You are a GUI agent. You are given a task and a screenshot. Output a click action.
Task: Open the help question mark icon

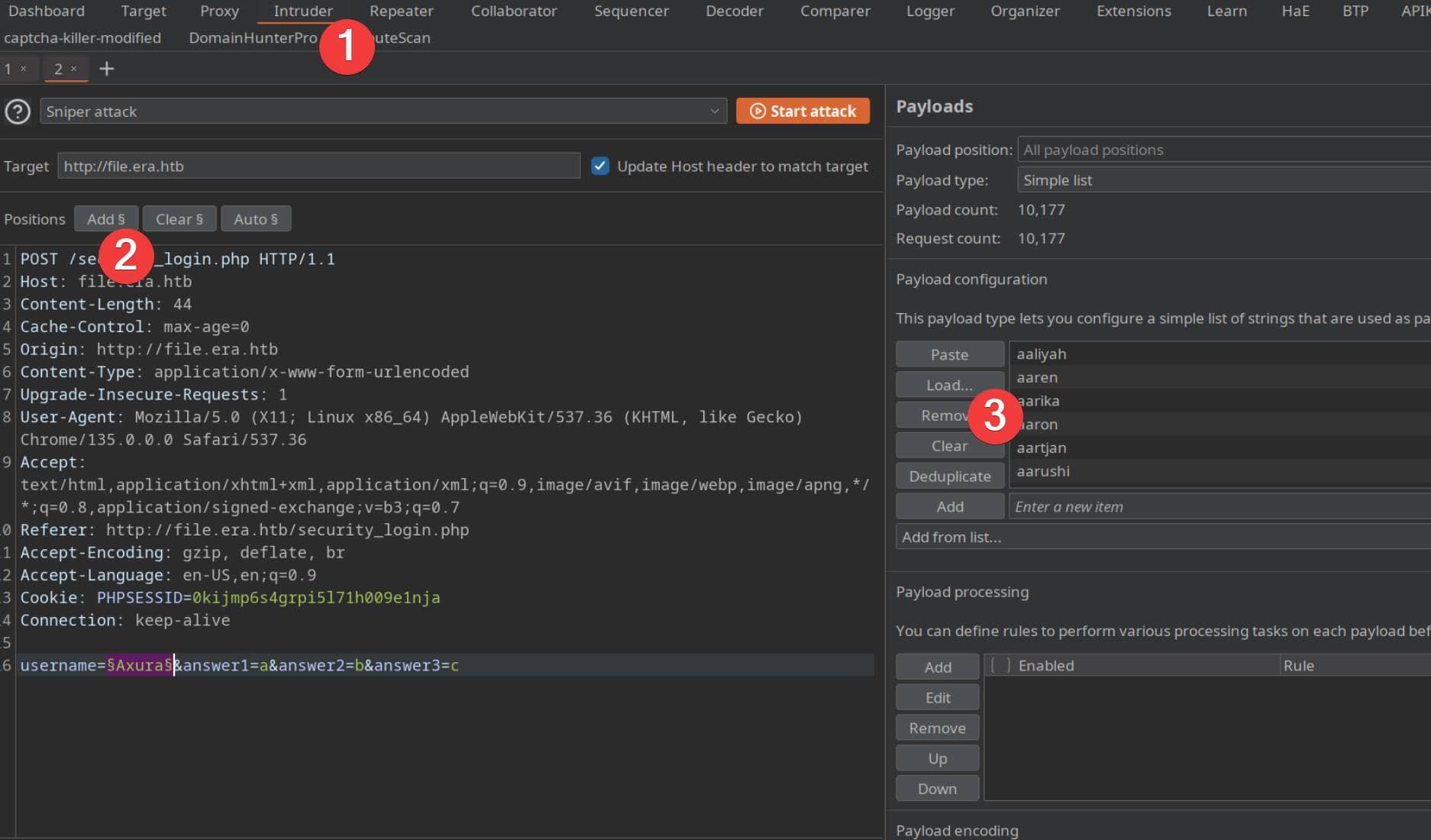point(18,111)
